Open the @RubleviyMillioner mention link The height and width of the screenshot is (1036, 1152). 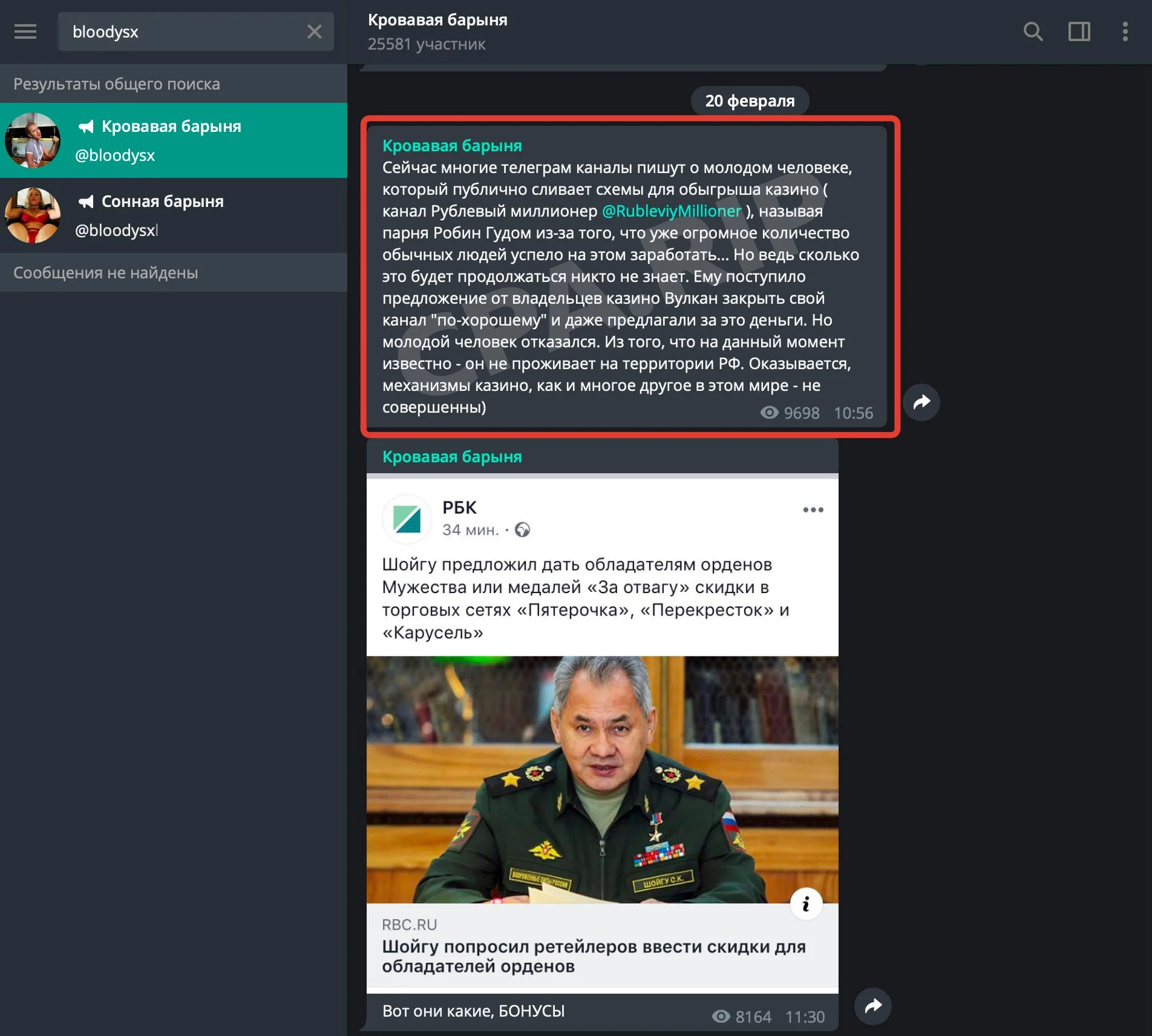coord(672,211)
